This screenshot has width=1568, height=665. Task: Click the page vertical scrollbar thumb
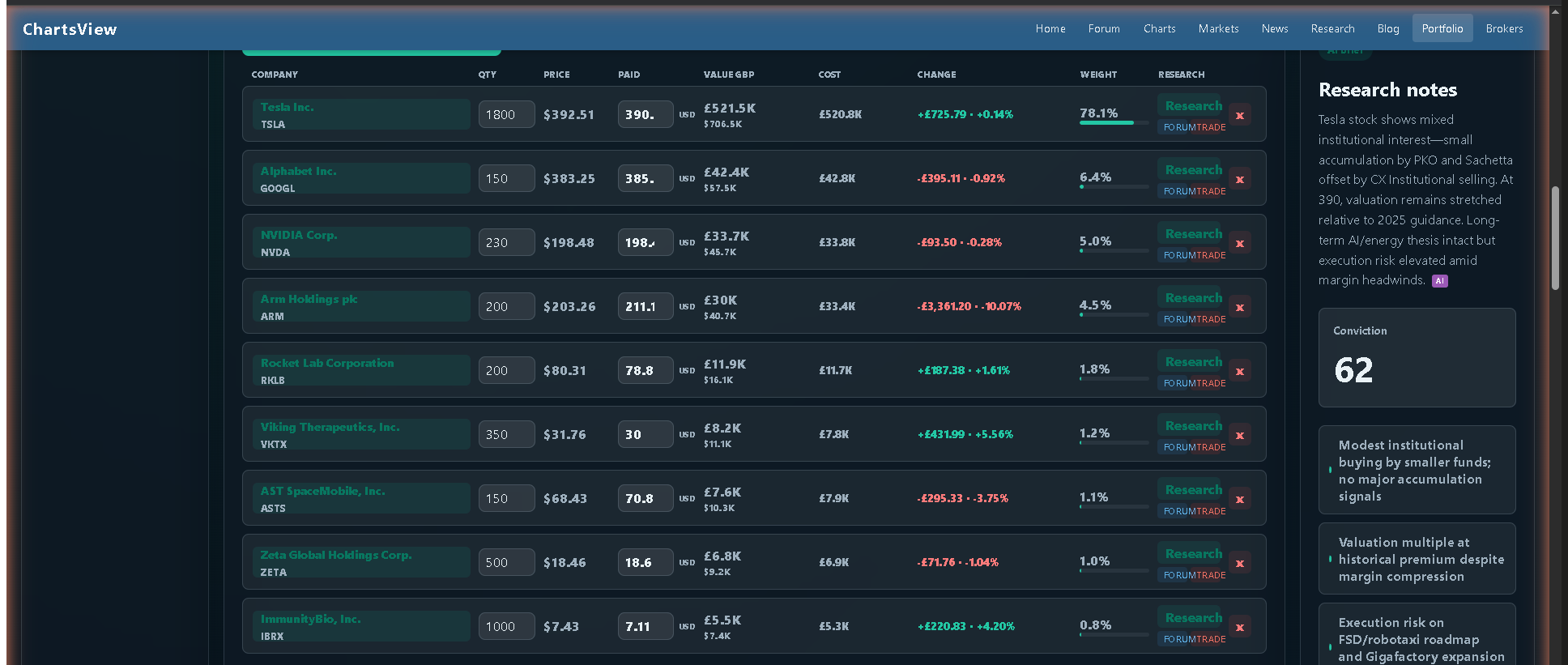coord(1555,238)
